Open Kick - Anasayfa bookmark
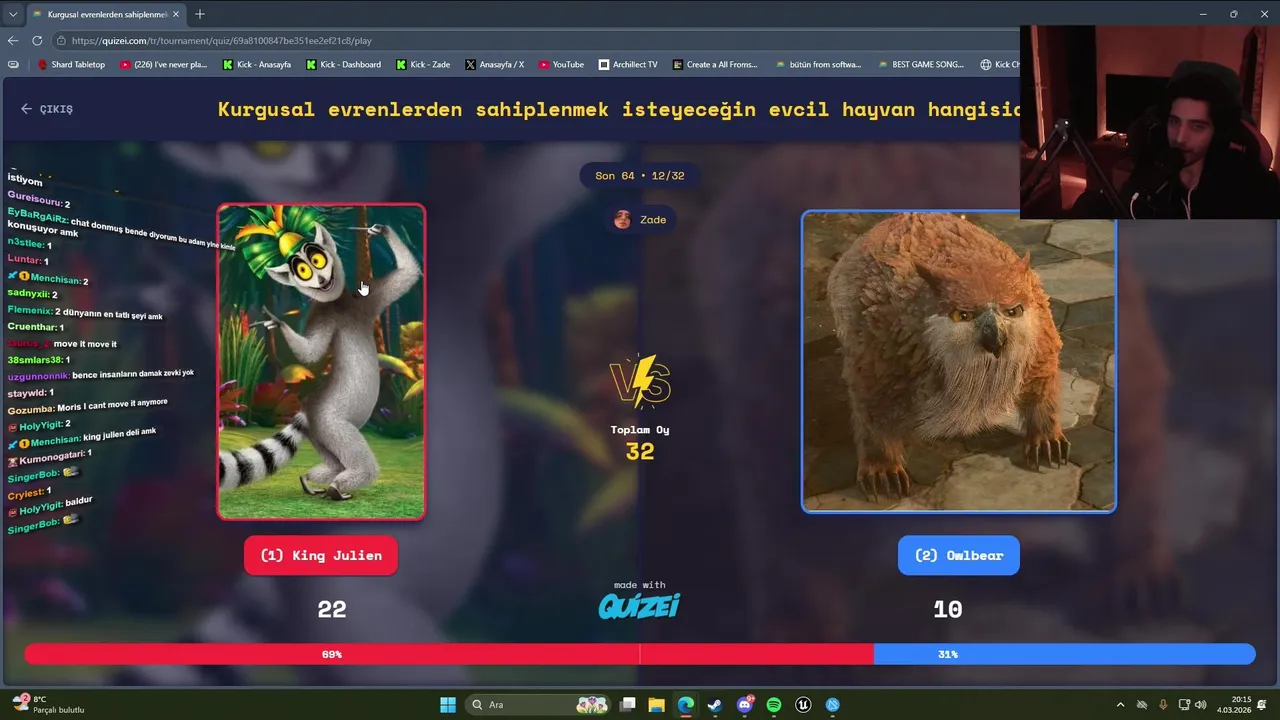Image resolution: width=1280 pixels, height=720 pixels. 257,65
